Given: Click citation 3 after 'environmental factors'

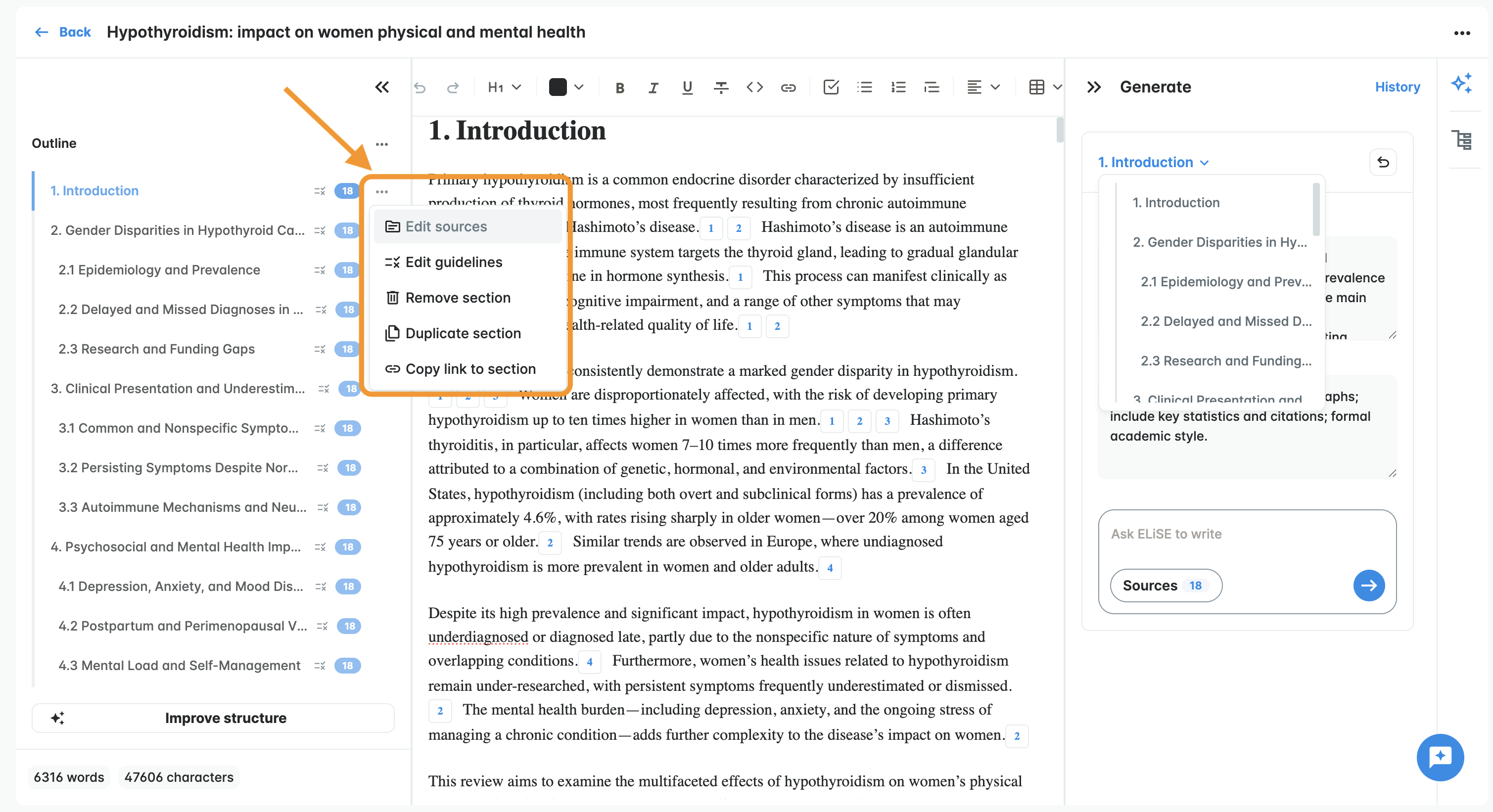Looking at the screenshot, I should coord(923,470).
